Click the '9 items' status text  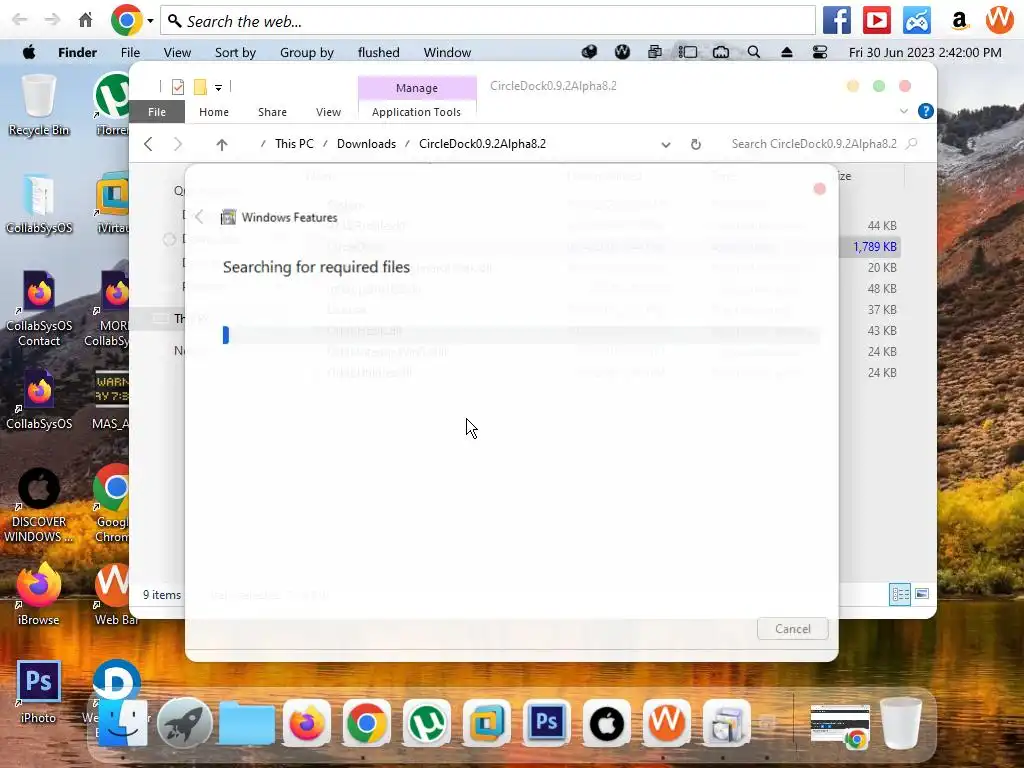pos(162,595)
